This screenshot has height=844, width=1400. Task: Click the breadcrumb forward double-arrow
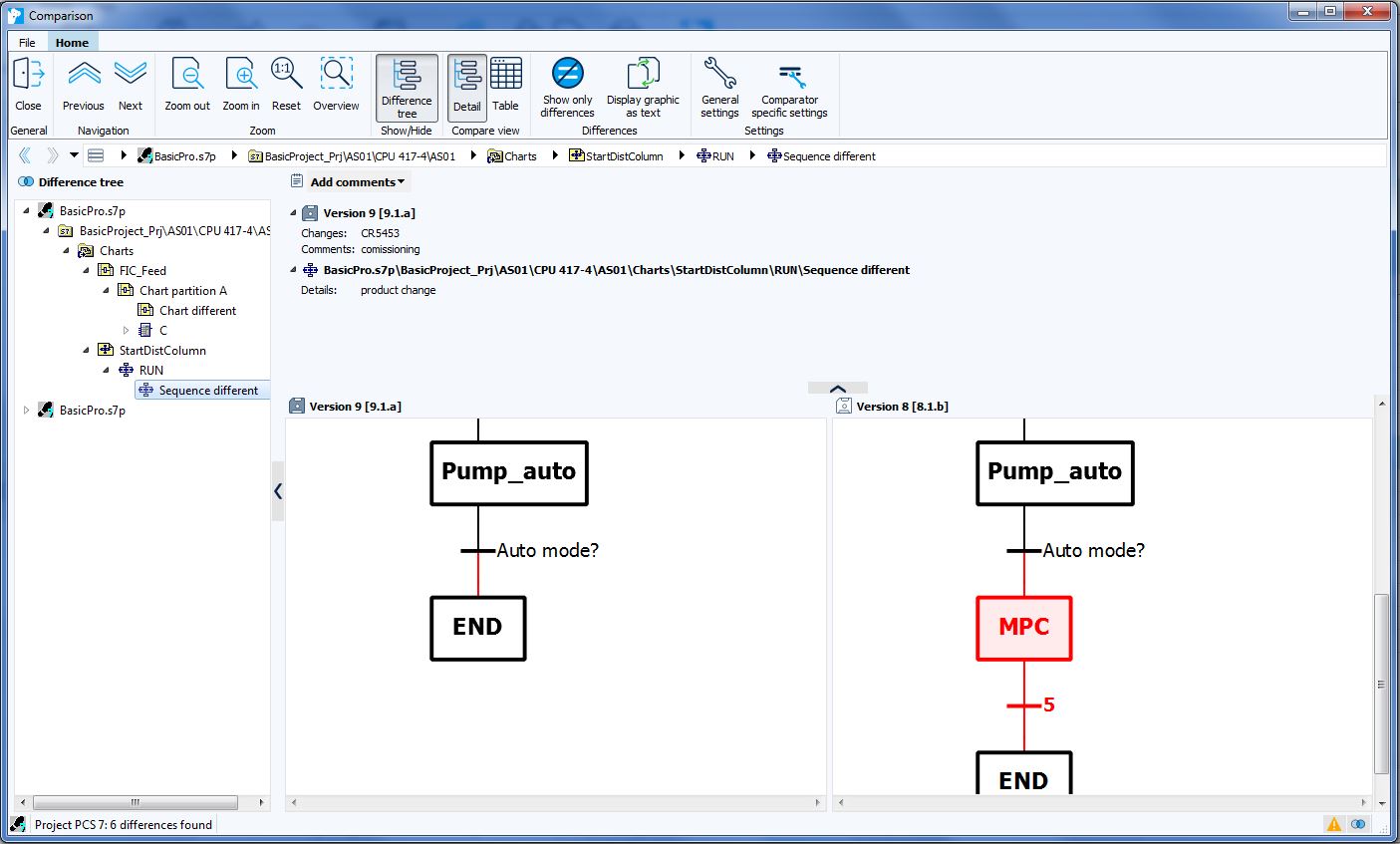click(52, 155)
